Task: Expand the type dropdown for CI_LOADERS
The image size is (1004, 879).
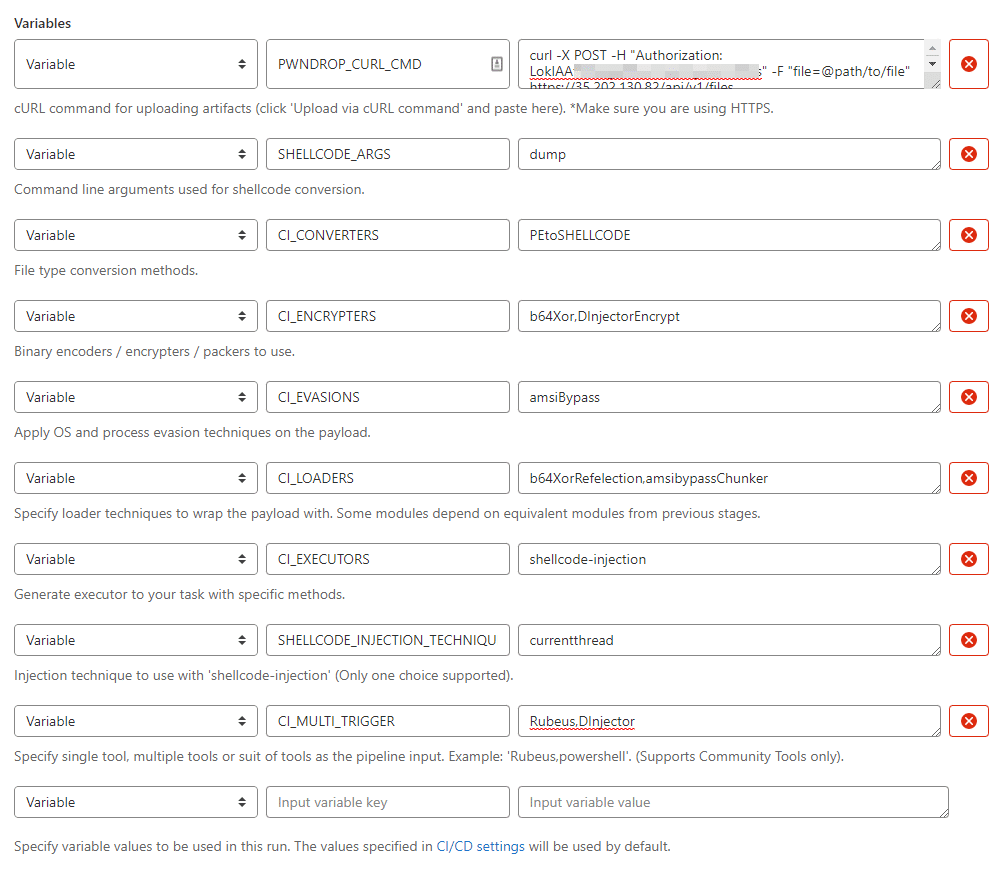Action: click(x=136, y=478)
